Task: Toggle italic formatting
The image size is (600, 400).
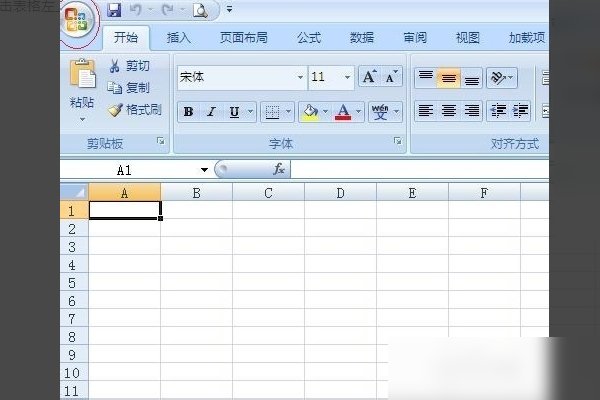Action: [x=211, y=112]
